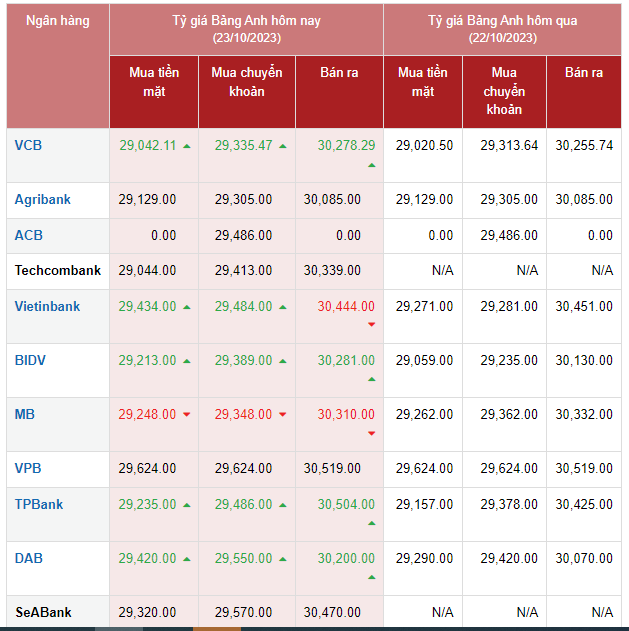Follow the ACB bank link
This screenshot has width=629, height=631.
click(x=28, y=235)
